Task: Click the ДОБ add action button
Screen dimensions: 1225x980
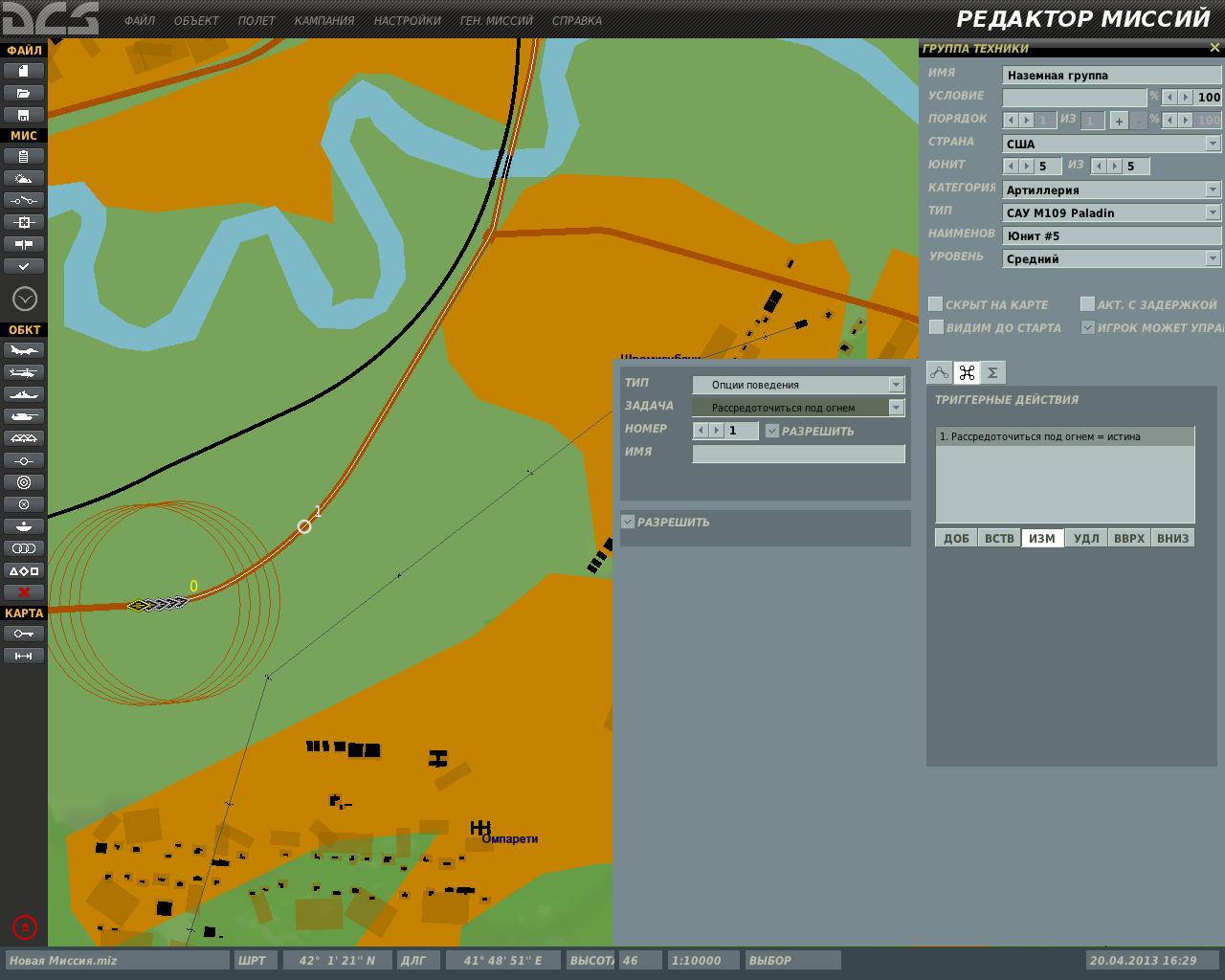Action: click(956, 538)
